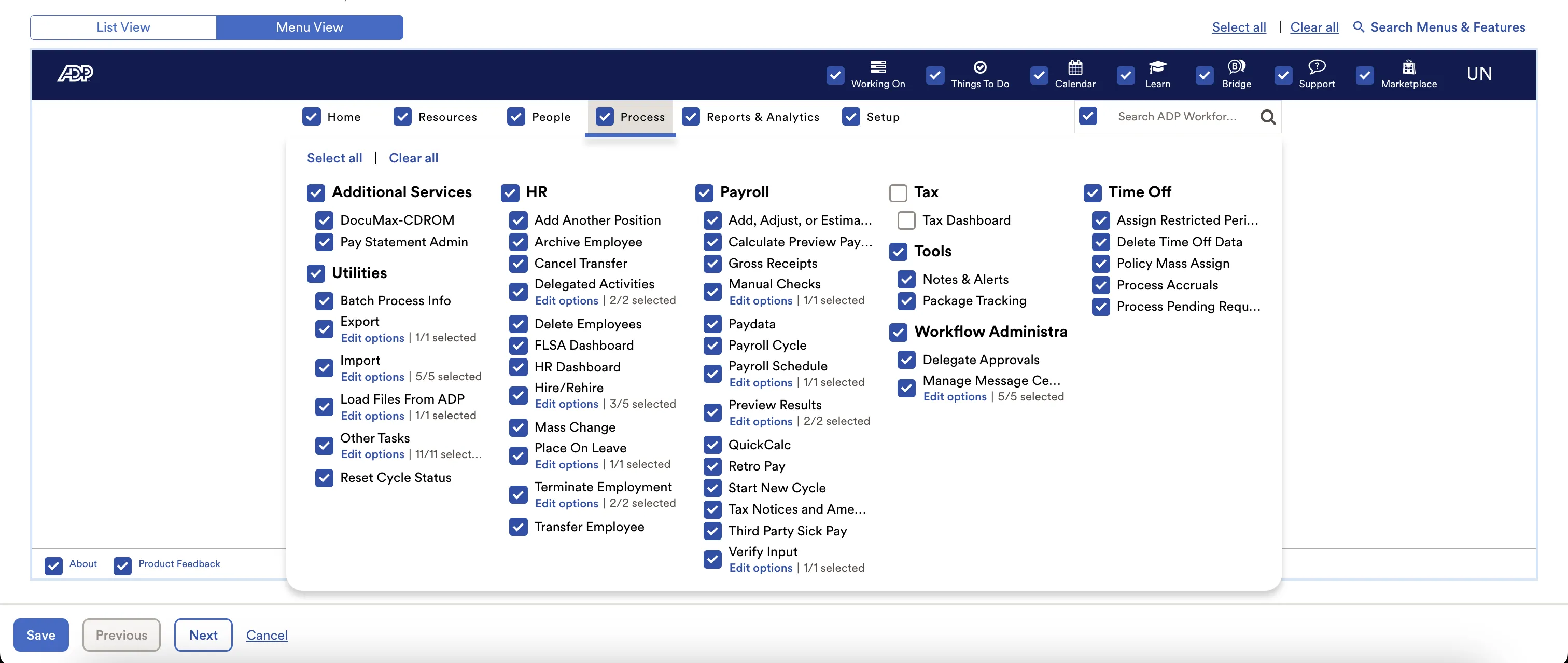The image size is (1568, 663).
Task: Click top-right Select all link
Action: [1239, 27]
